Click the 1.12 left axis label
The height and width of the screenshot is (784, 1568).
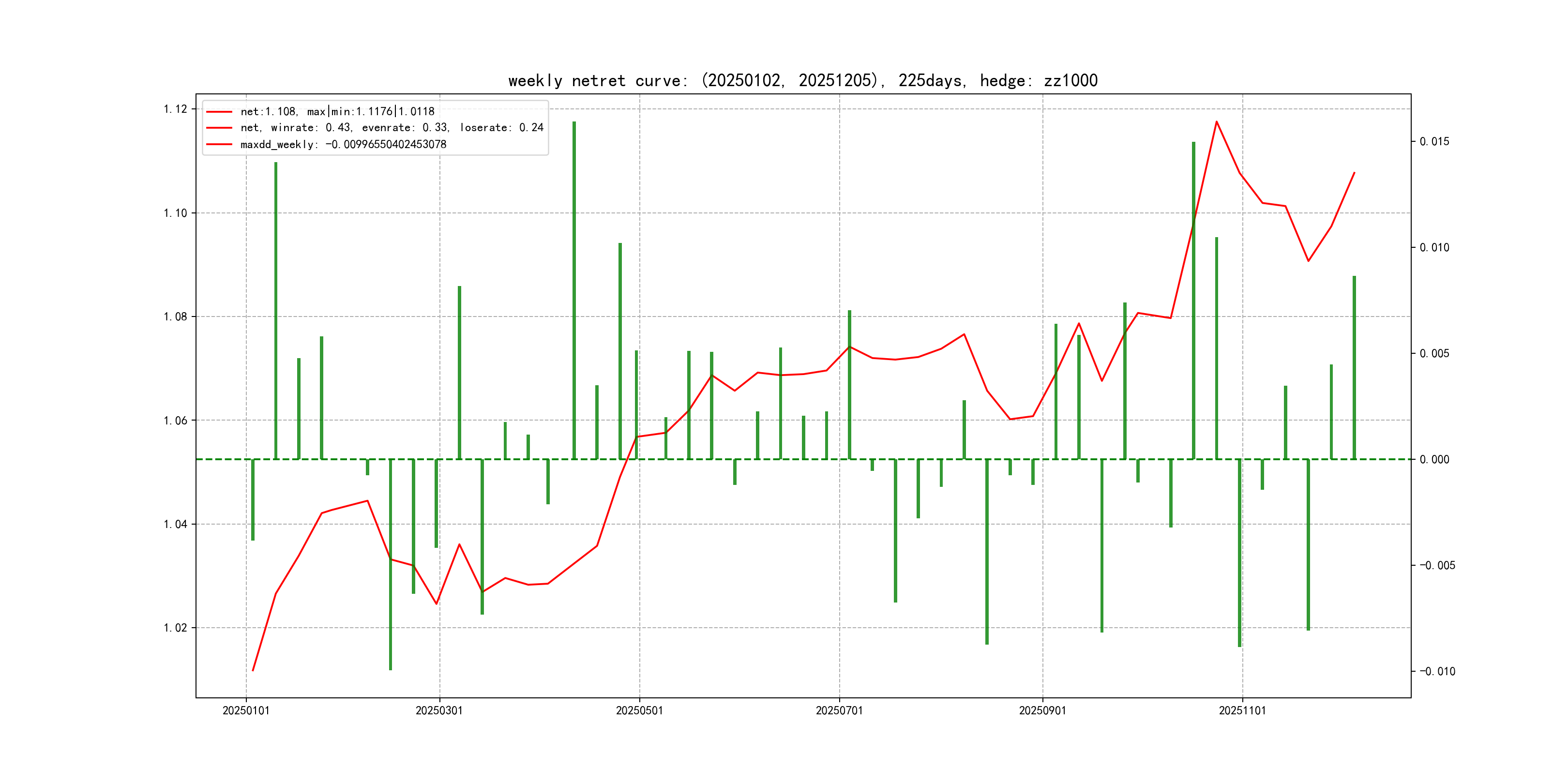coord(175,109)
